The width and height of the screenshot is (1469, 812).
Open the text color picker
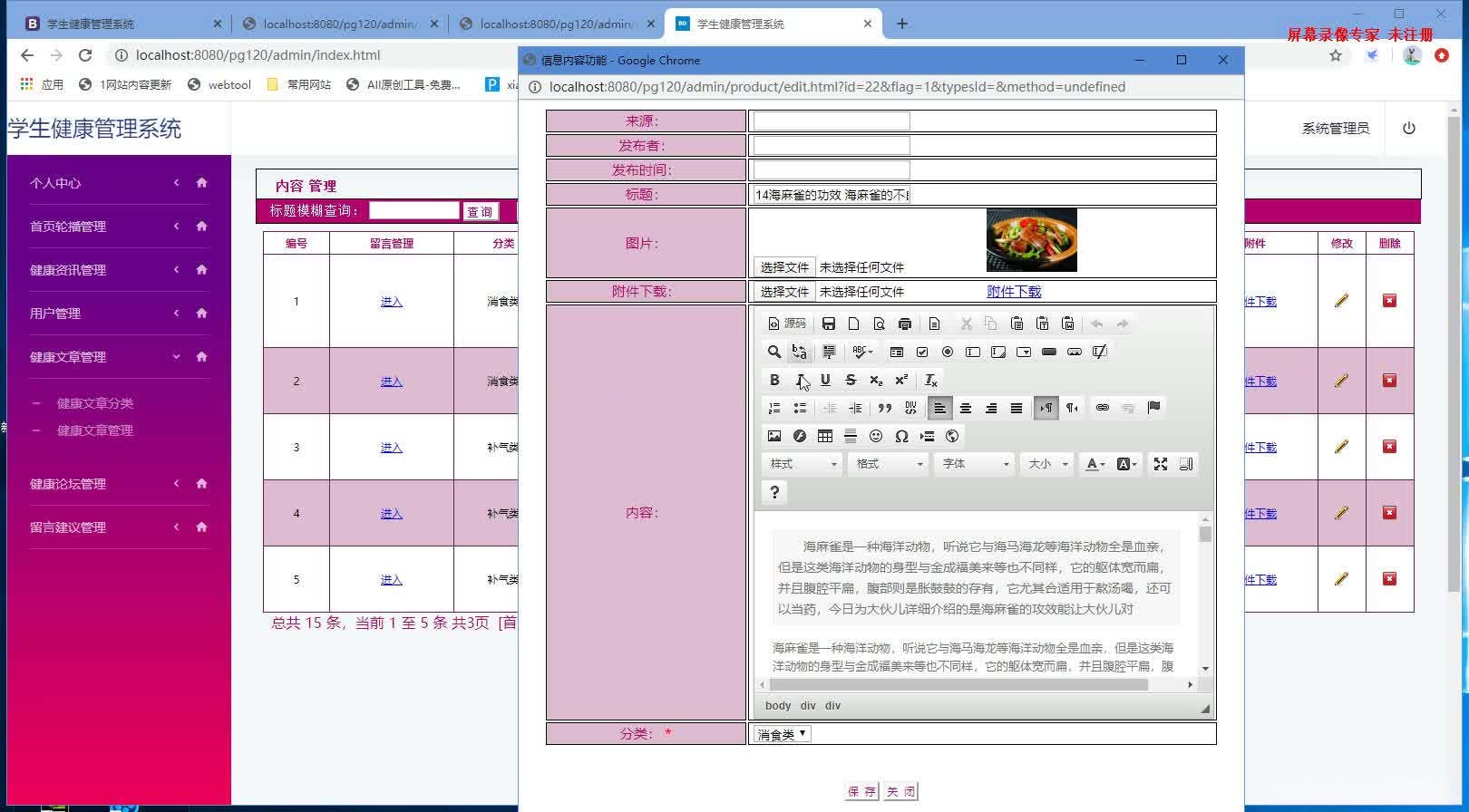(1095, 464)
